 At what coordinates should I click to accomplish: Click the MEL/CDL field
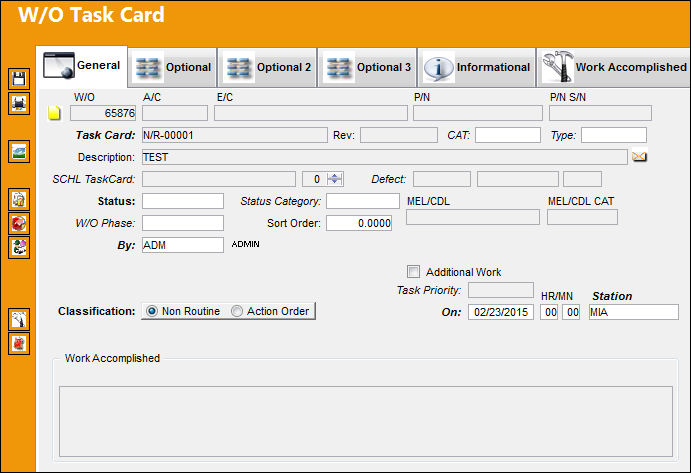[473, 217]
